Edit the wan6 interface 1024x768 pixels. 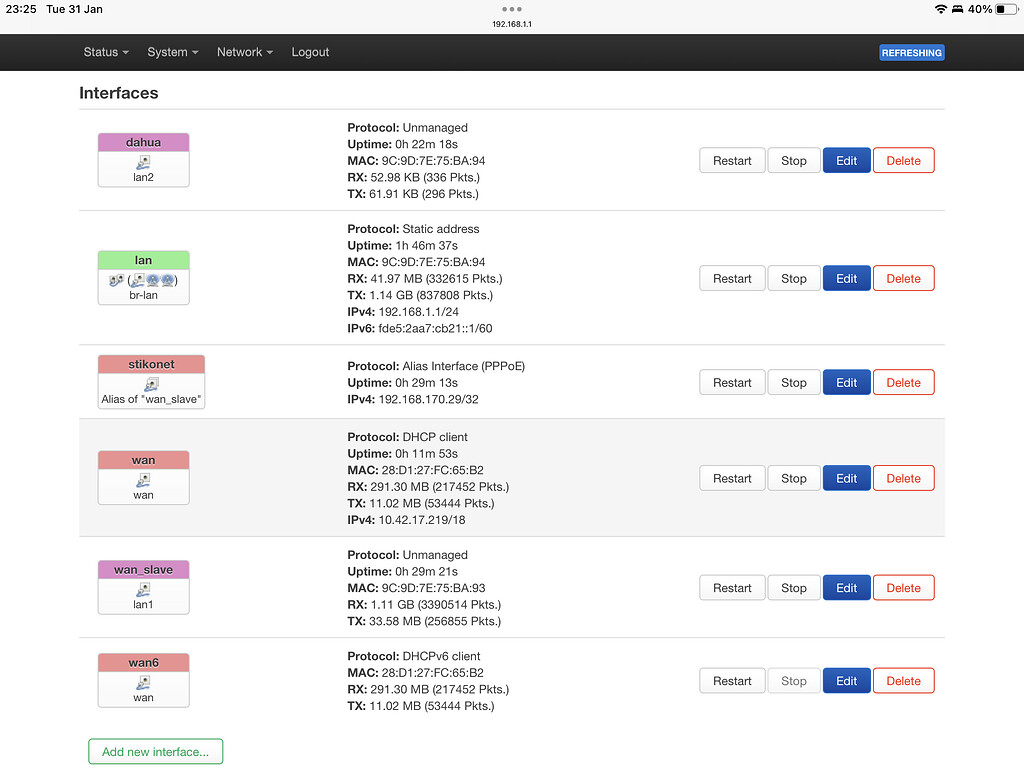coord(846,680)
